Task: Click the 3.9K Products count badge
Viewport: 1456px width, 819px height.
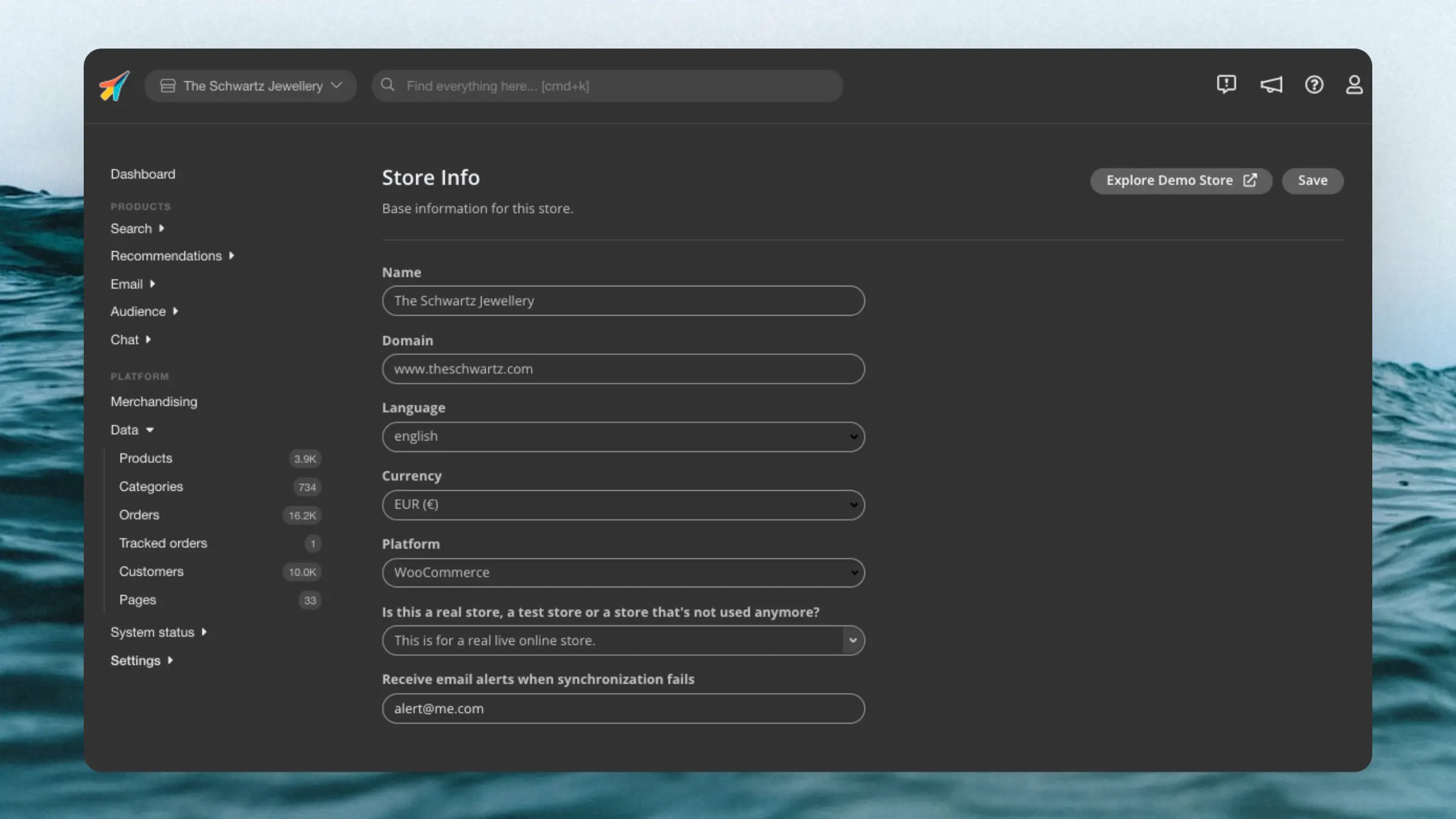Action: click(x=305, y=459)
